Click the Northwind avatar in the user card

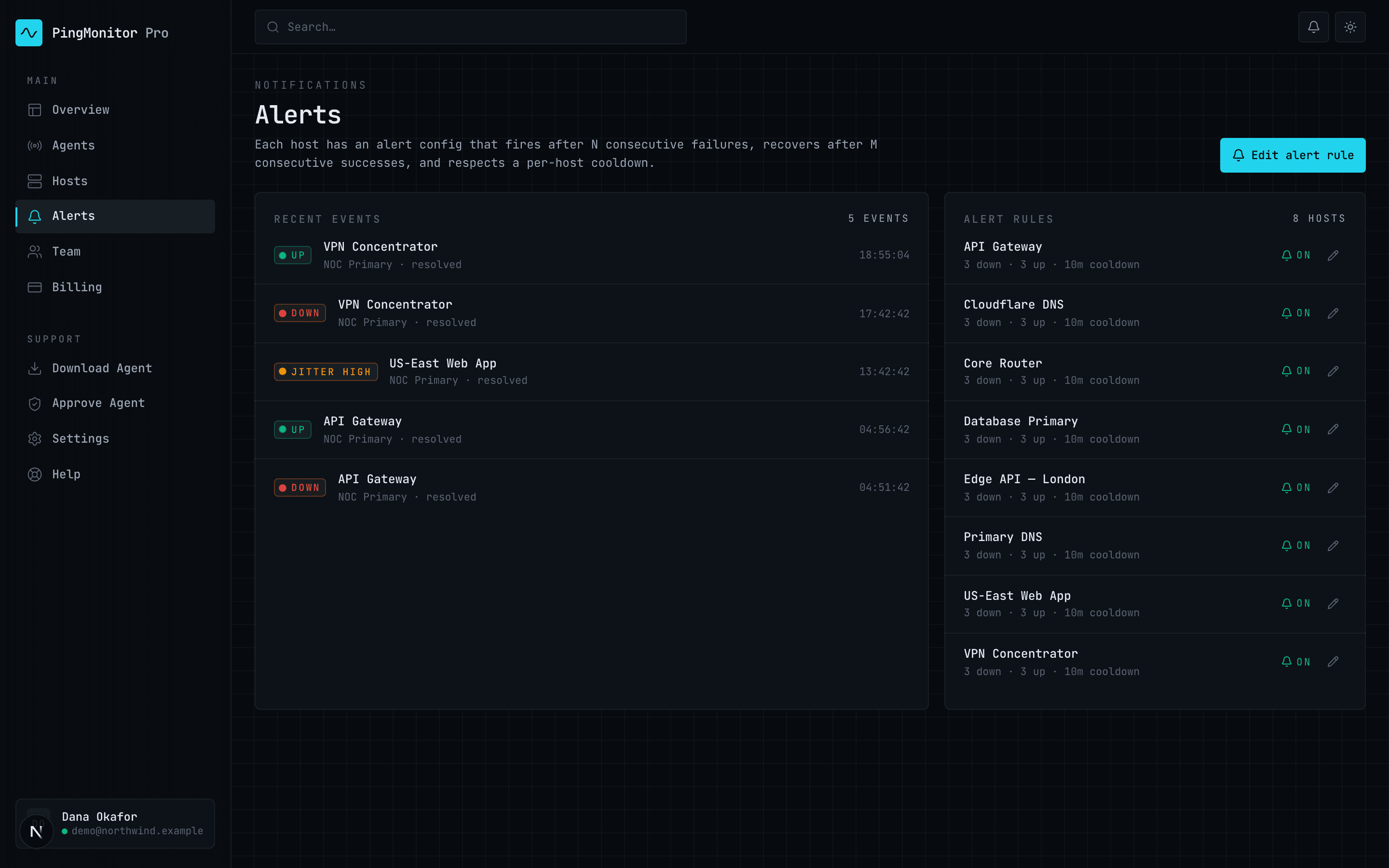36,831
